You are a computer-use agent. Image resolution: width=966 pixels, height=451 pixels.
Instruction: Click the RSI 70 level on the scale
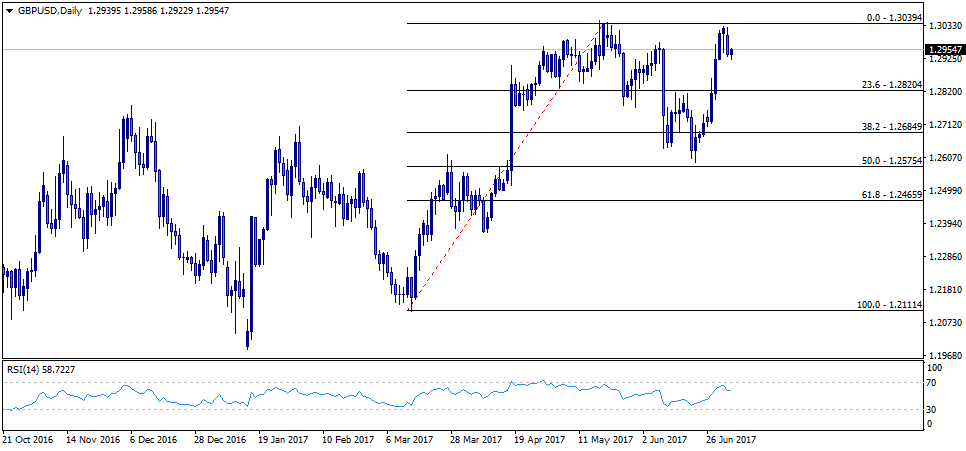tap(932, 383)
